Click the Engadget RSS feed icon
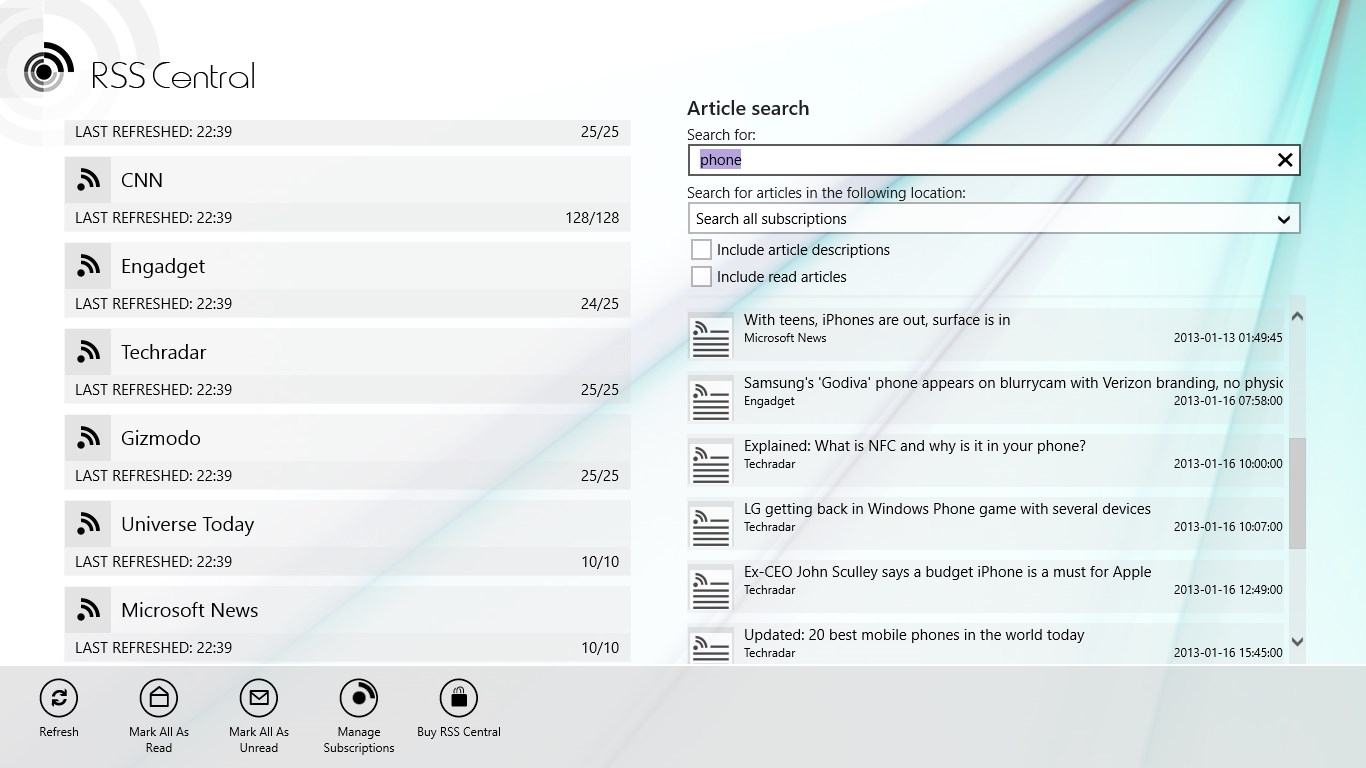This screenshot has width=1366, height=768. pyautogui.click(x=88, y=265)
